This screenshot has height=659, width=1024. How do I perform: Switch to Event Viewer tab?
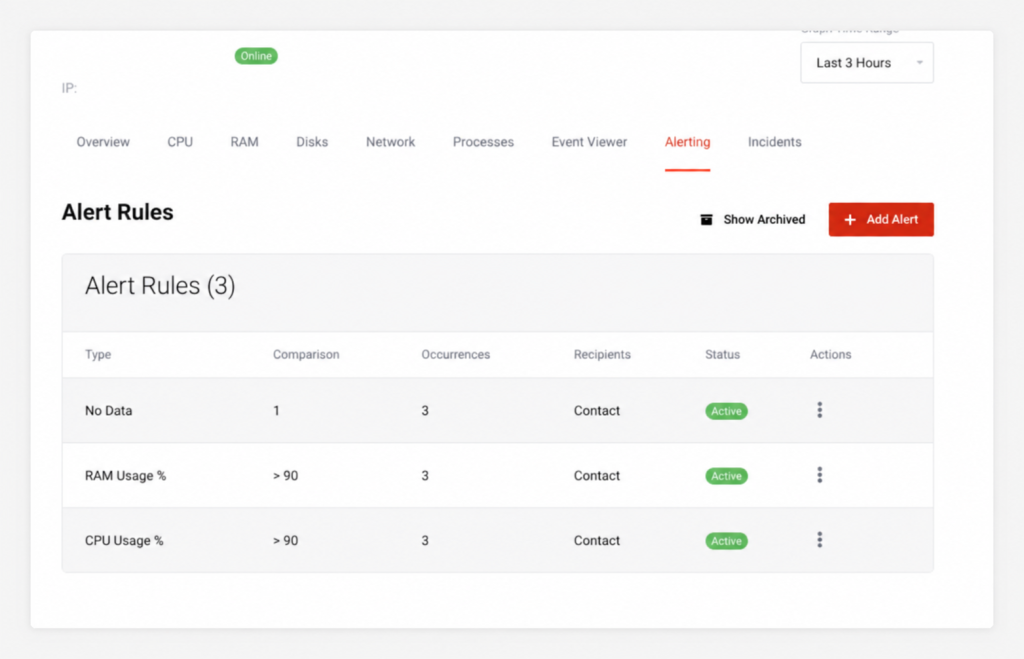(x=589, y=142)
